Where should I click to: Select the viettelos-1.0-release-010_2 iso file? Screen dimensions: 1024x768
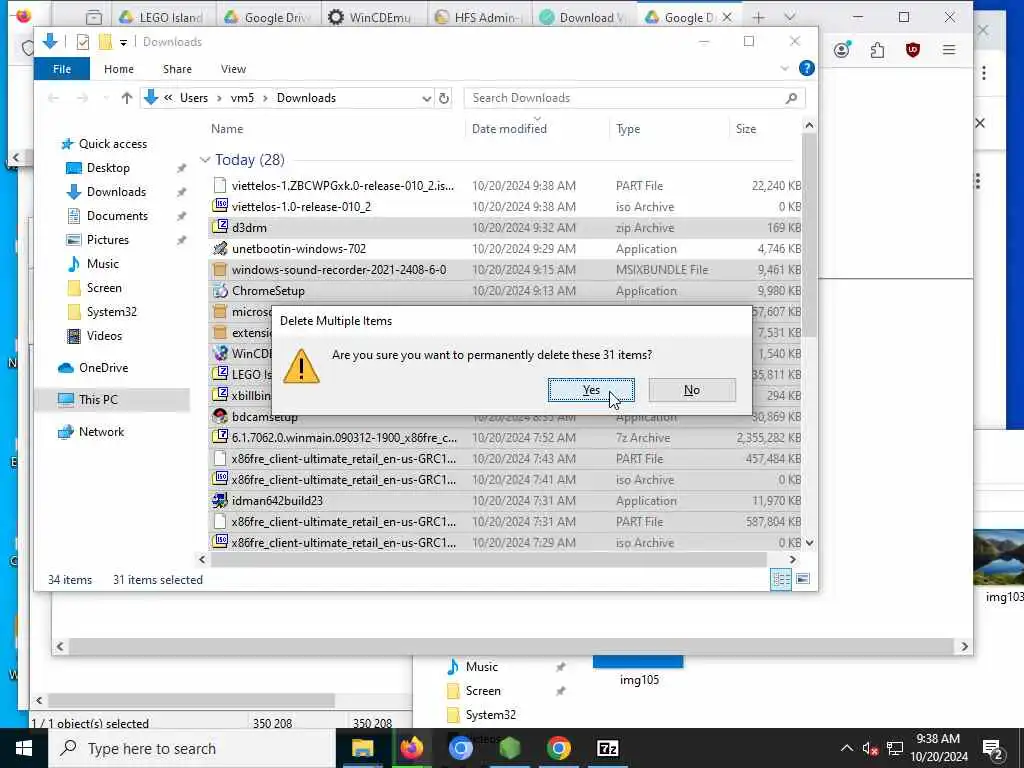505,207
